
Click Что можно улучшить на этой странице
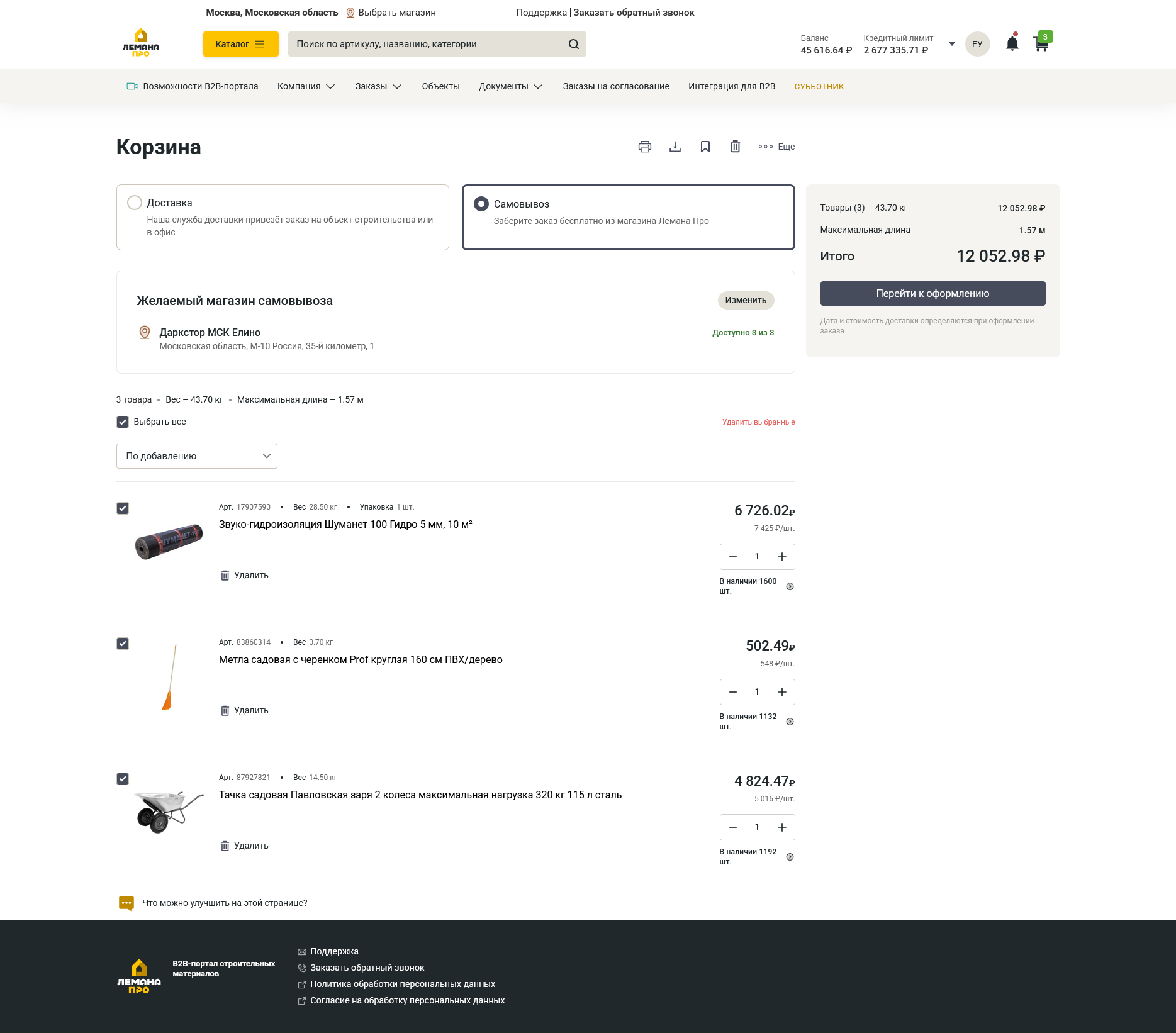tap(225, 903)
